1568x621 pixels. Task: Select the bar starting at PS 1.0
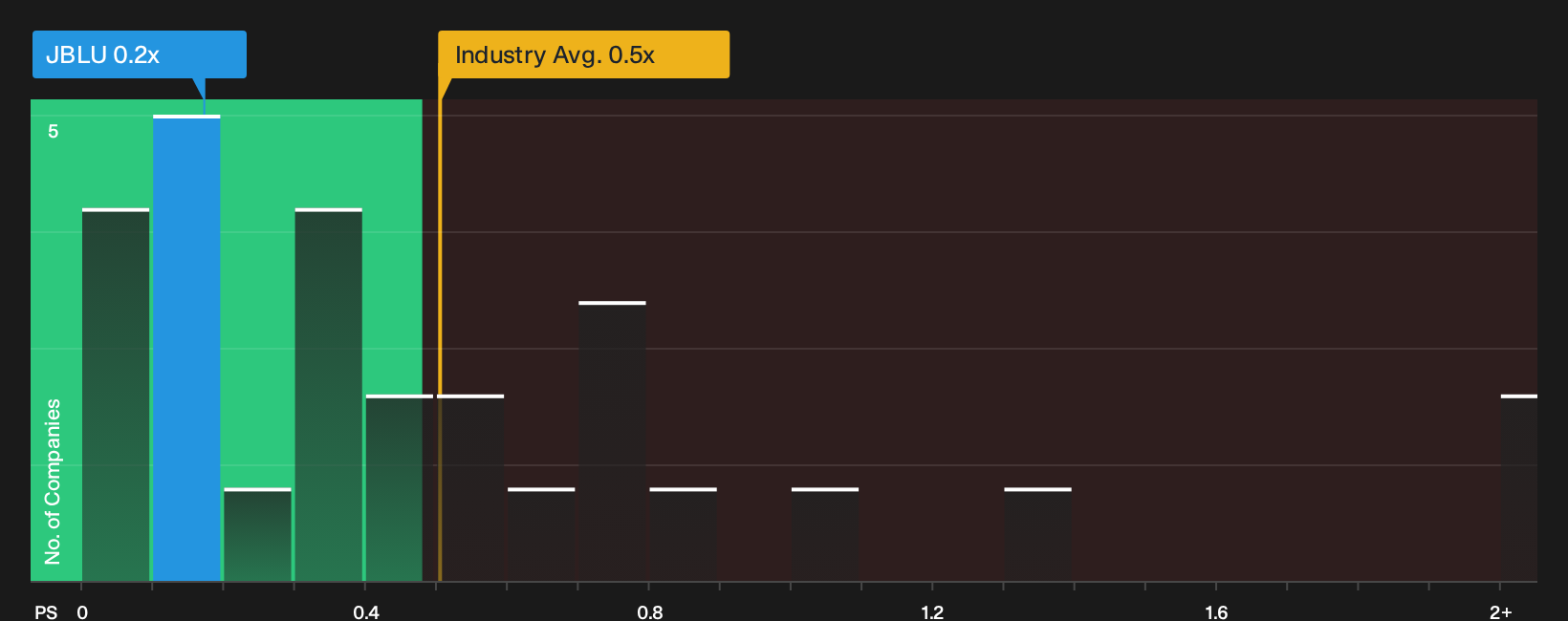(825, 535)
